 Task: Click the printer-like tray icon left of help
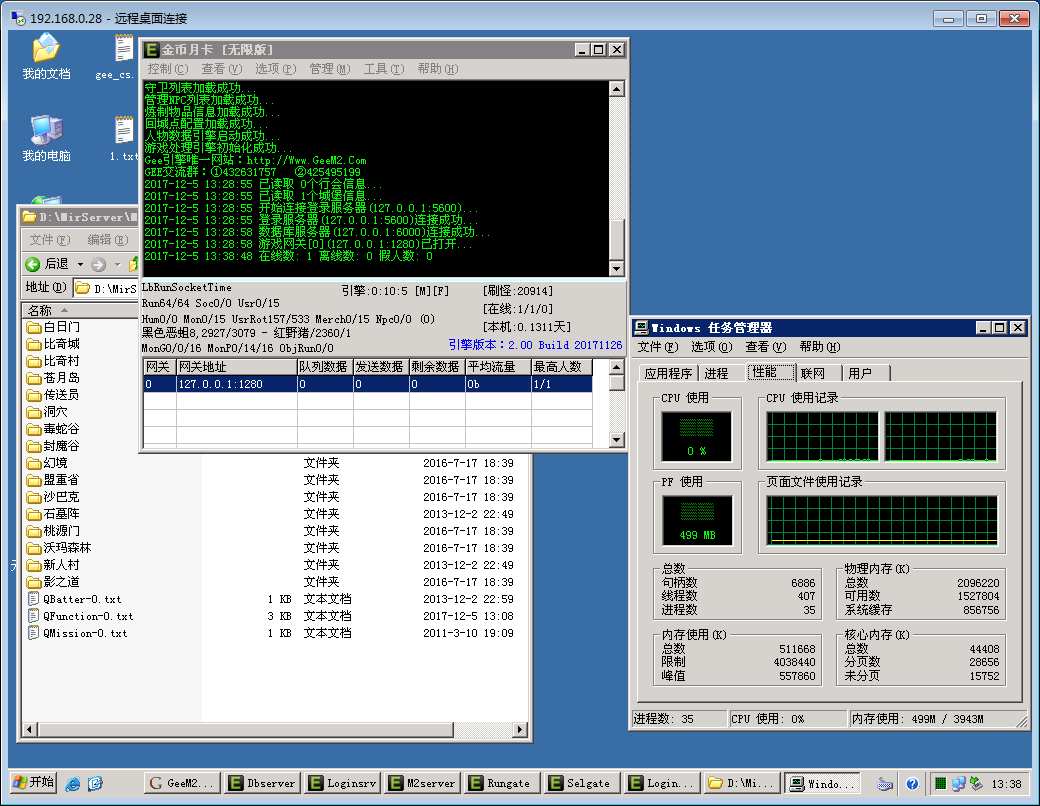(x=885, y=784)
